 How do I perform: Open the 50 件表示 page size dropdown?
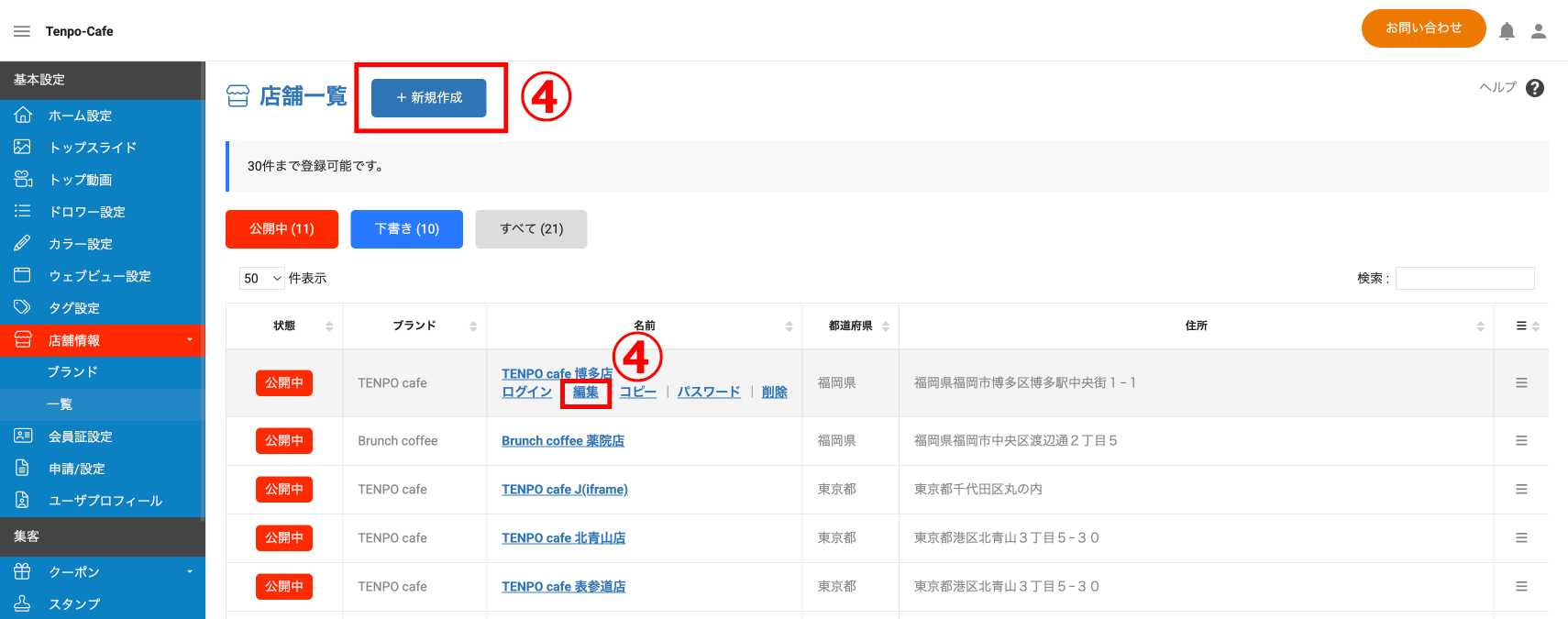262,278
